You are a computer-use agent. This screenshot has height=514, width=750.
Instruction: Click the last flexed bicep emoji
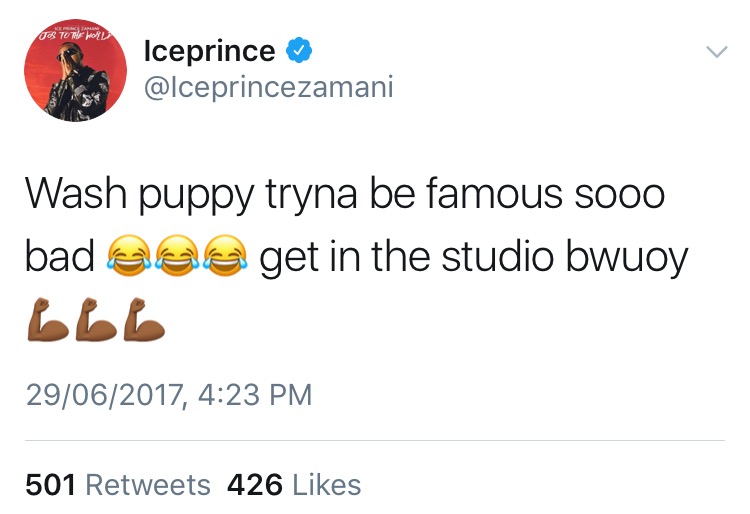click(143, 319)
